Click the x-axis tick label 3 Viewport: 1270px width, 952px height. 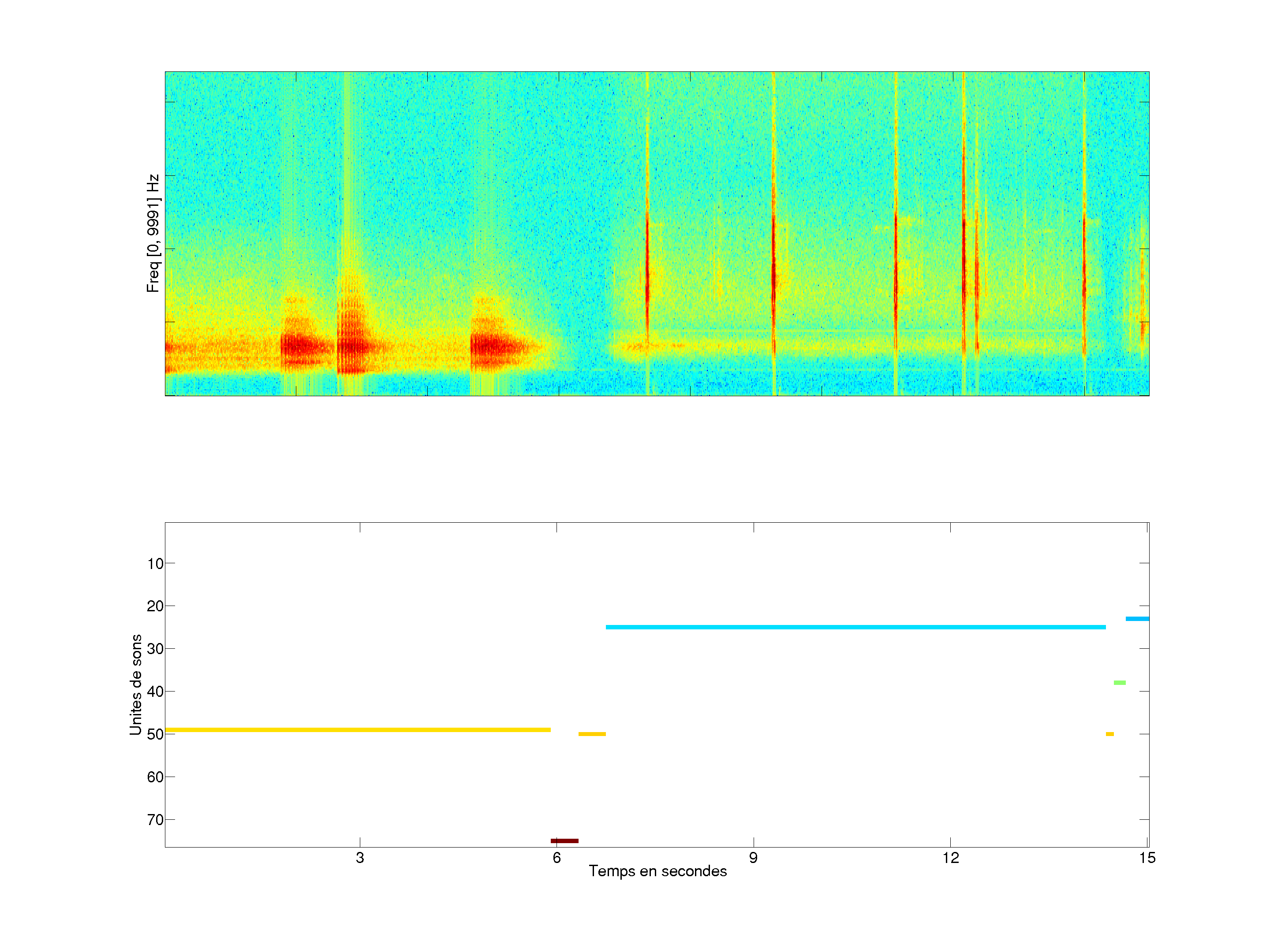click(x=359, y=858)
